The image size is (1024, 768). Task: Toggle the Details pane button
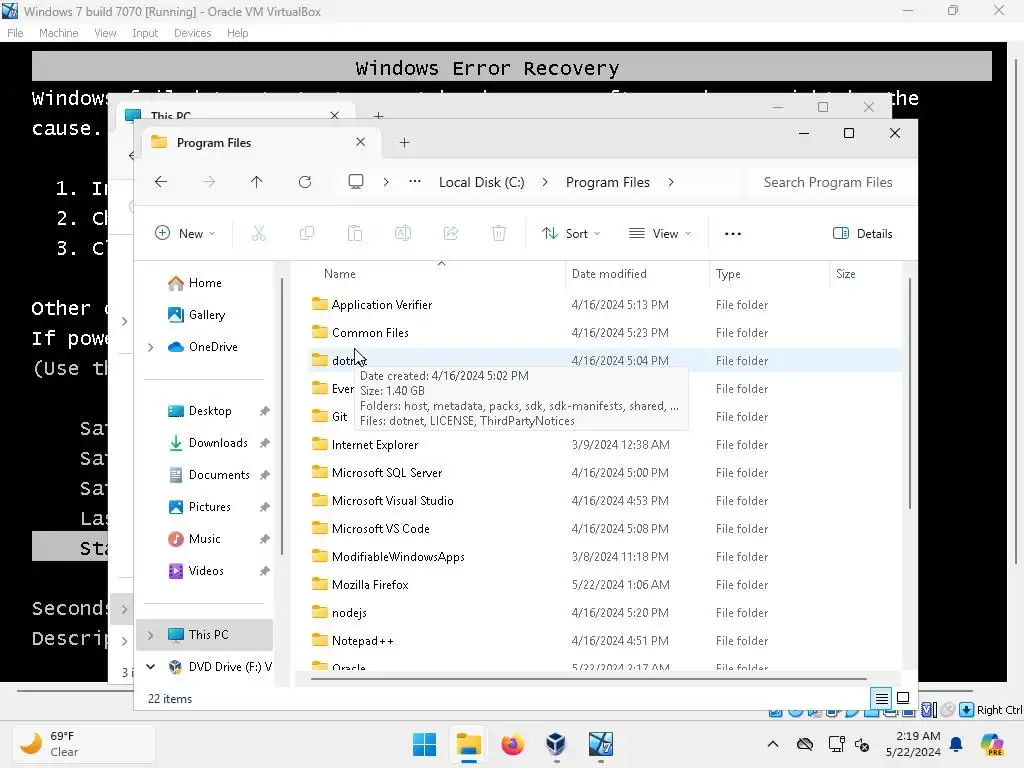(863, 234)
